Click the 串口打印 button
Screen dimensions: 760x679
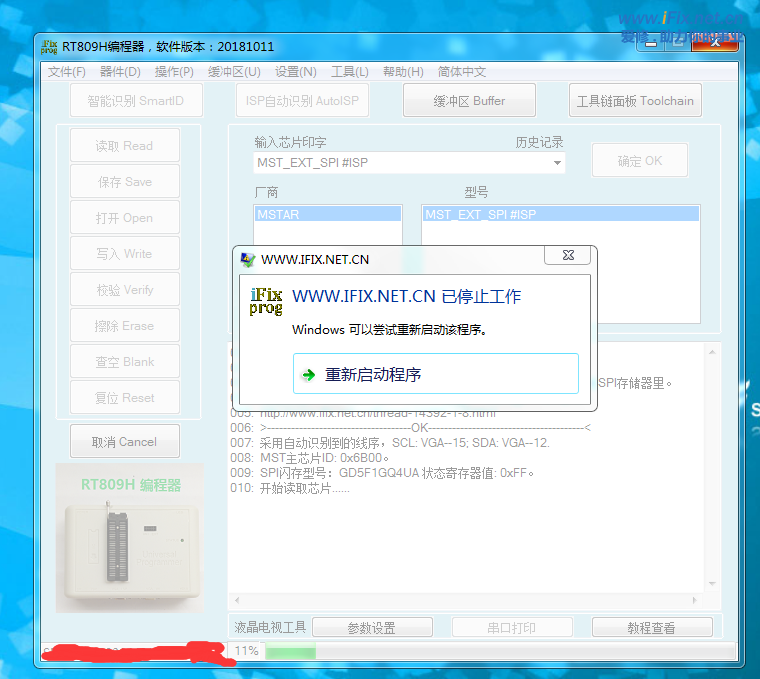point(512,628)
